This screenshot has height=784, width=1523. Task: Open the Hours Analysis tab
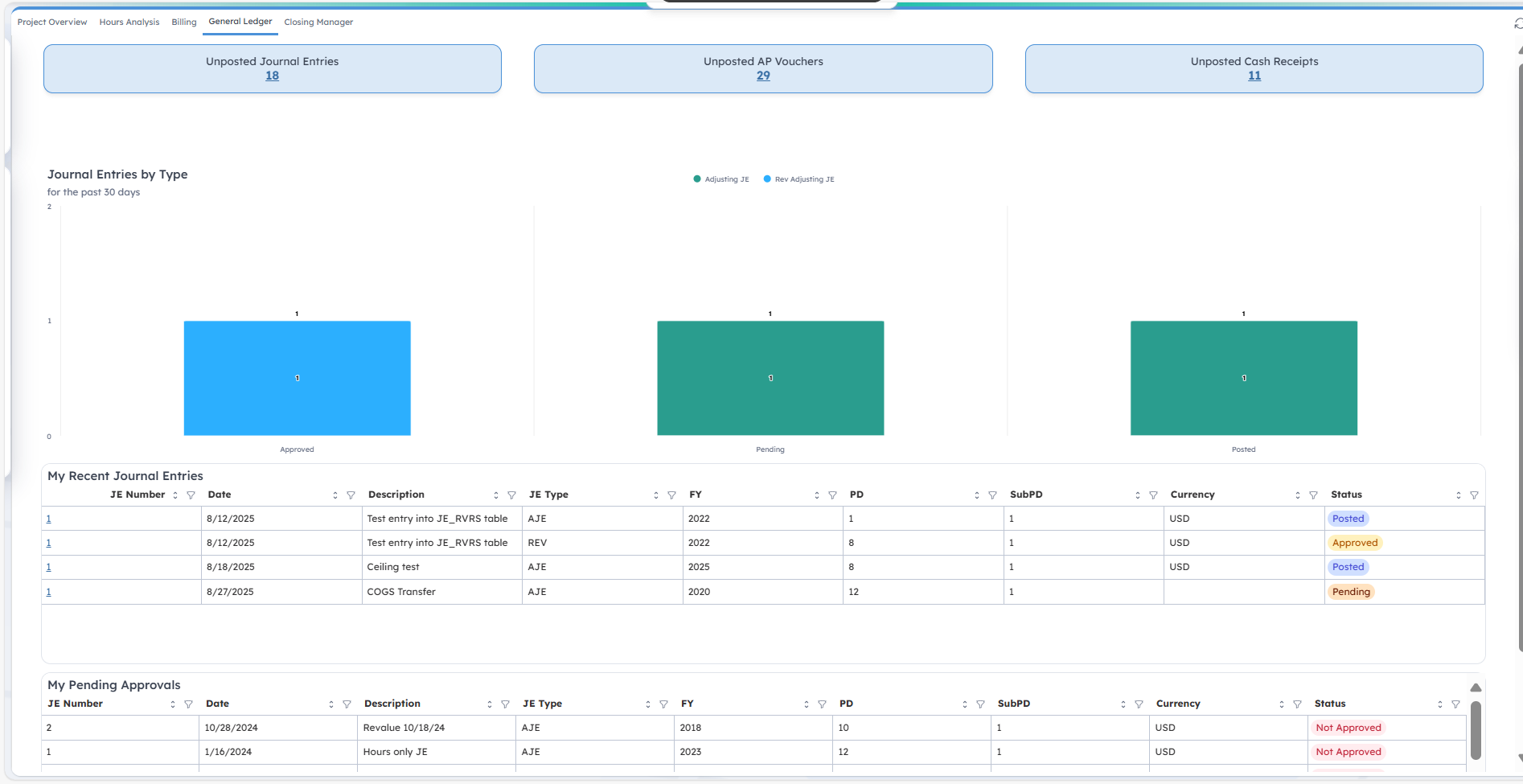pyautogui.click(x=129, y=23)
